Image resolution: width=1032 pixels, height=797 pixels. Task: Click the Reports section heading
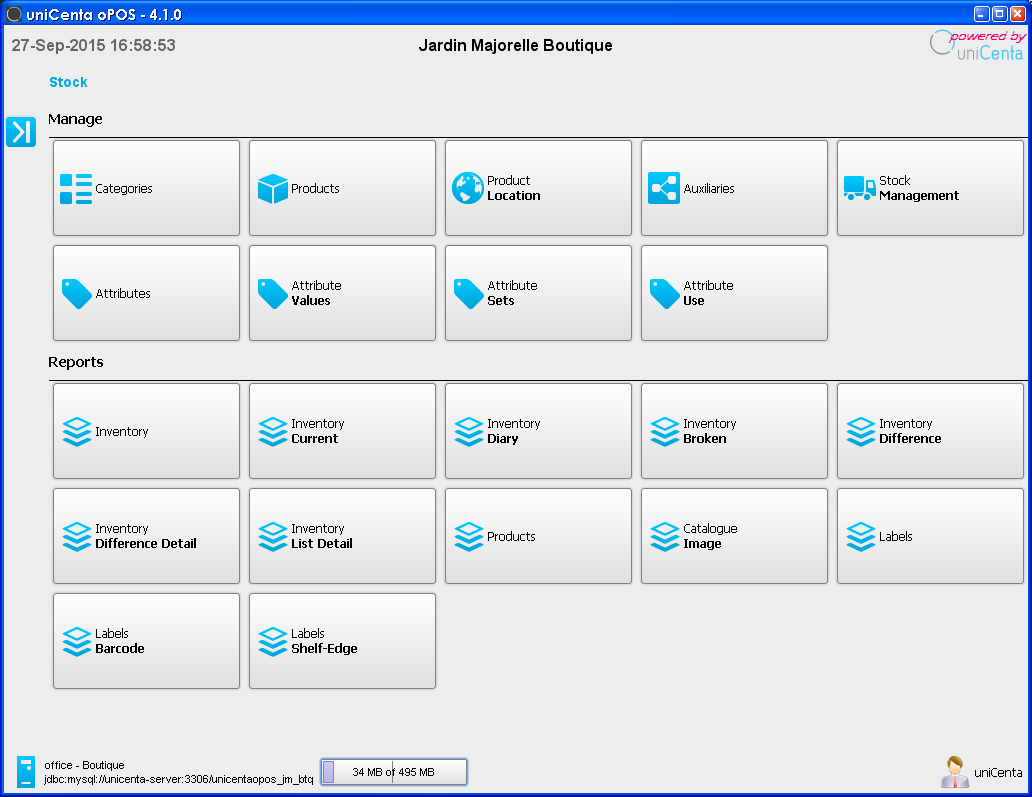pyautogui.click(x=76, y=362)
